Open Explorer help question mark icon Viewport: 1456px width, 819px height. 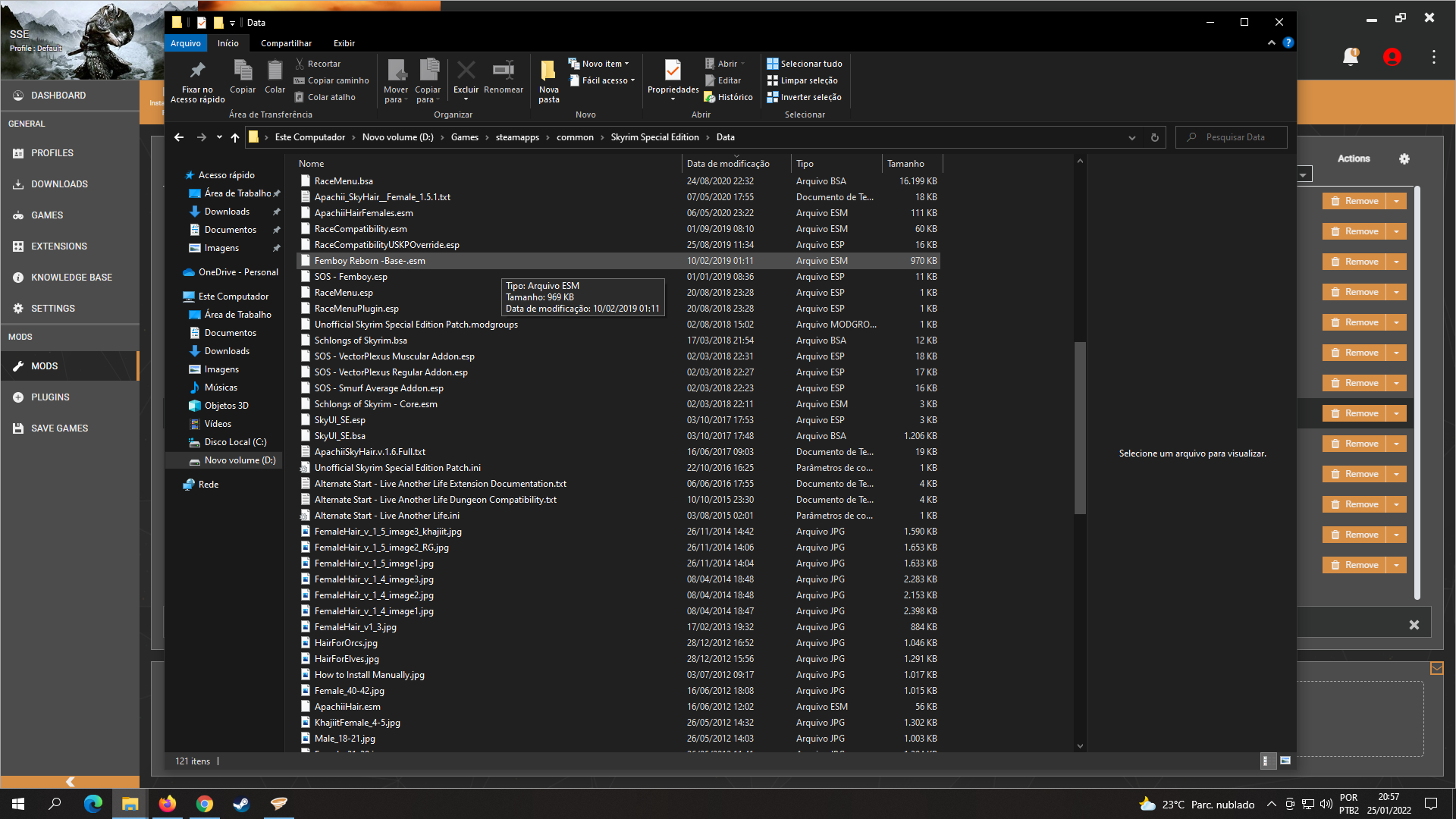1288,43
